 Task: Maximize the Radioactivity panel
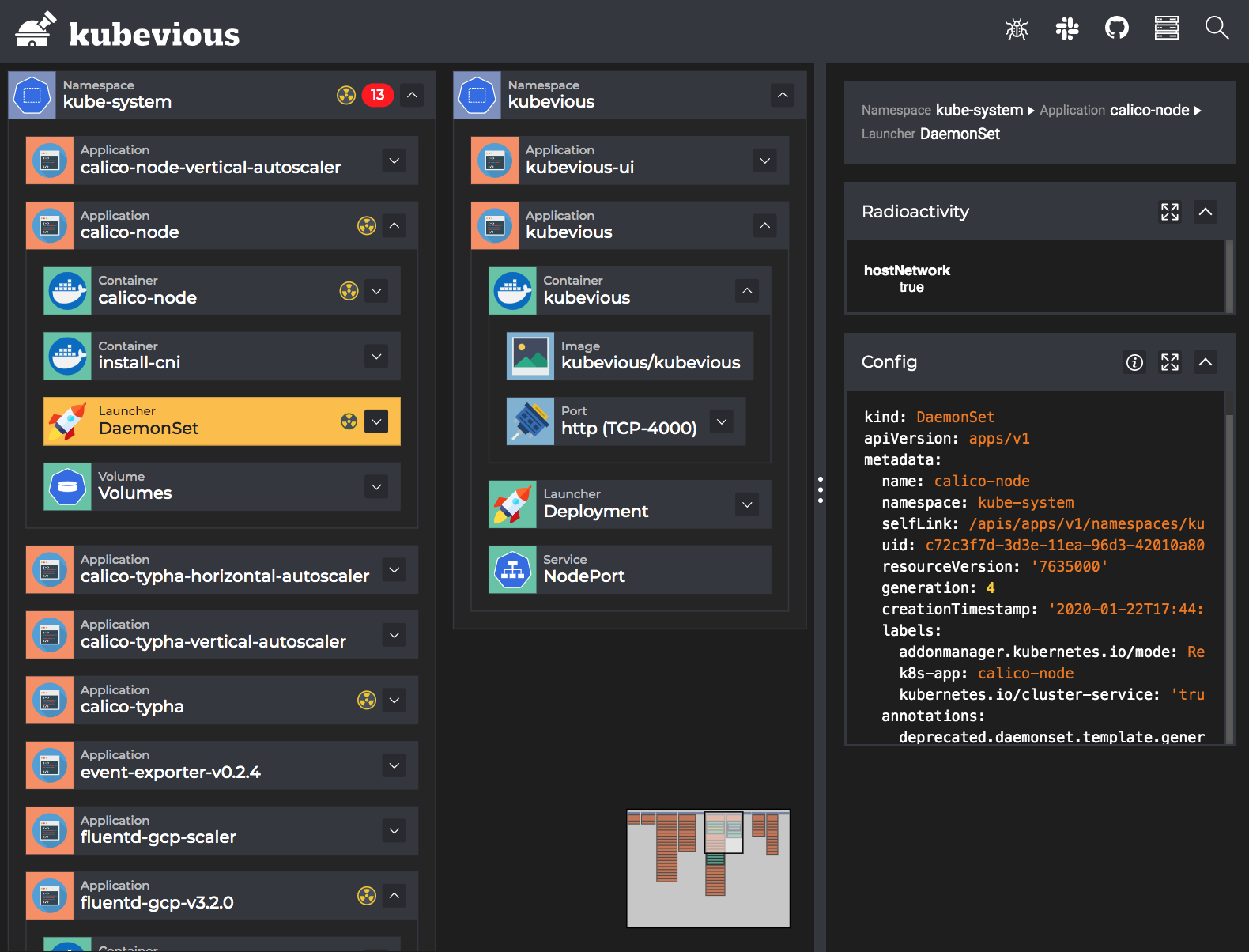tap(1170, 212)
